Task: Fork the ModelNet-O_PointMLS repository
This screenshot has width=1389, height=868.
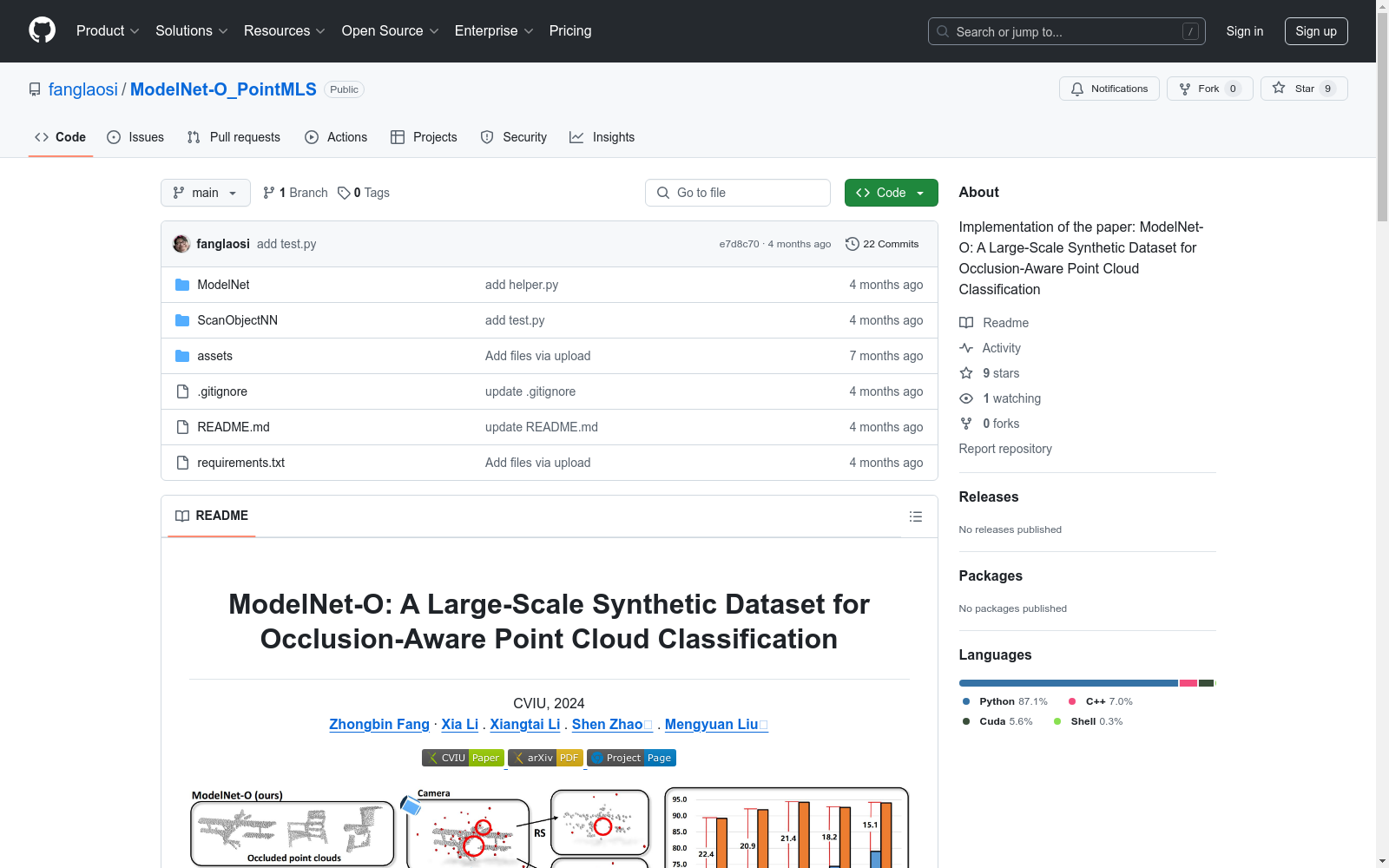Action: click(x=1208, y=89)
